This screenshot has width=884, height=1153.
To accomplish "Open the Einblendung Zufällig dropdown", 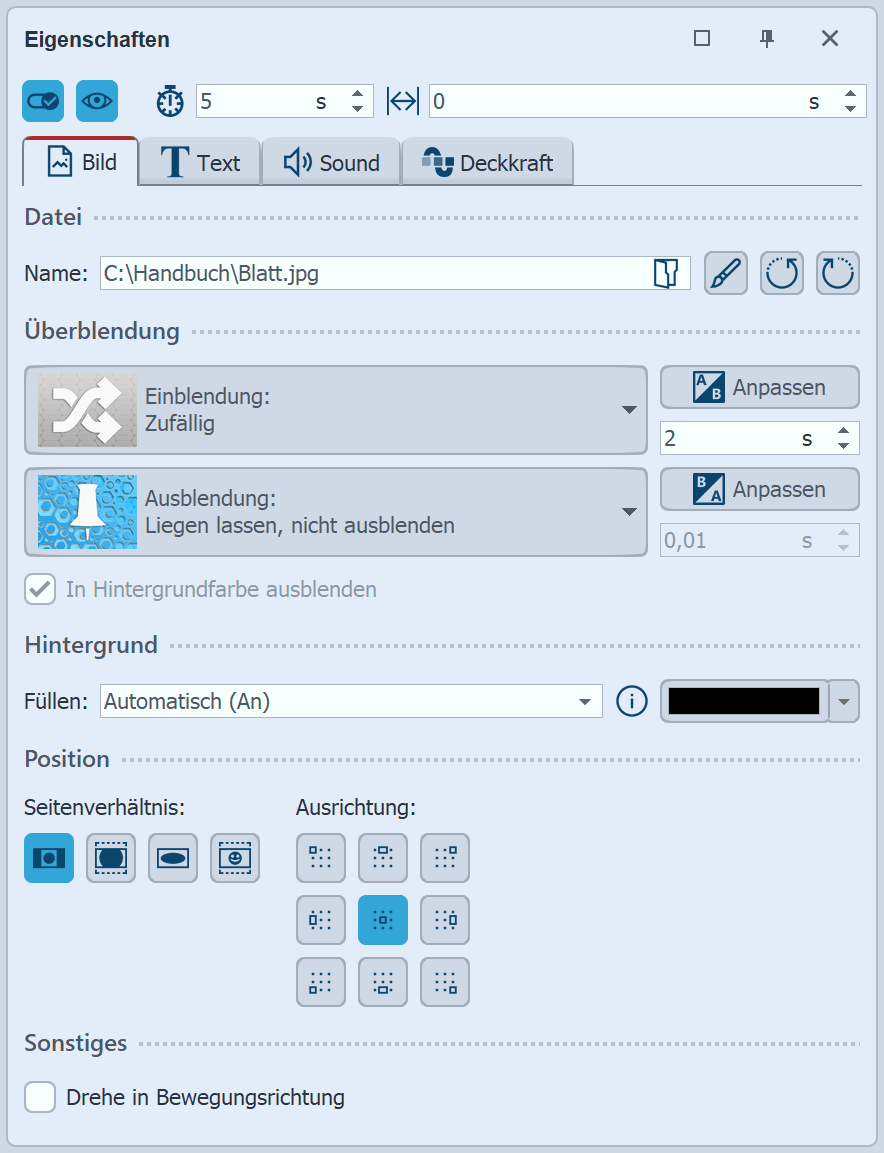I will pos(628,410).
